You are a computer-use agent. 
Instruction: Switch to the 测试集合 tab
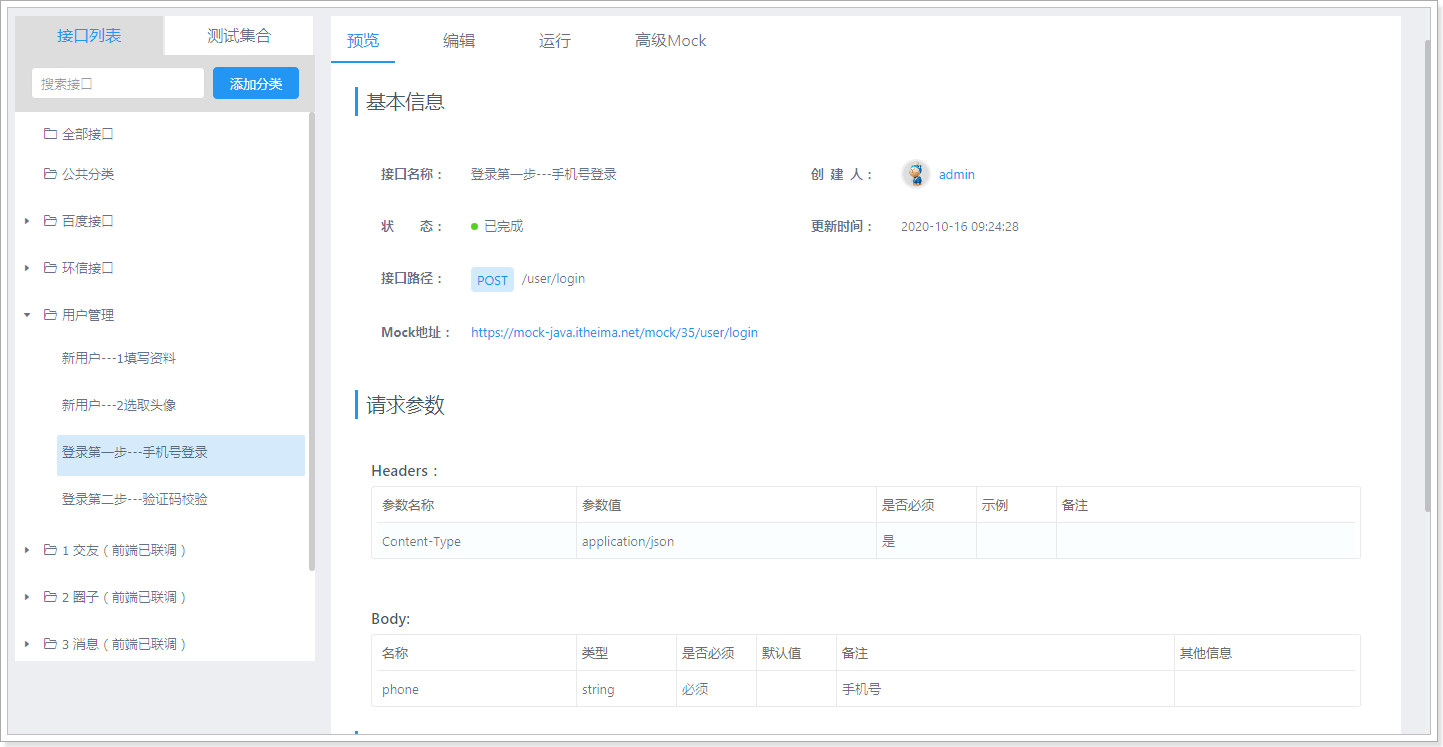(x=240, y=34)
